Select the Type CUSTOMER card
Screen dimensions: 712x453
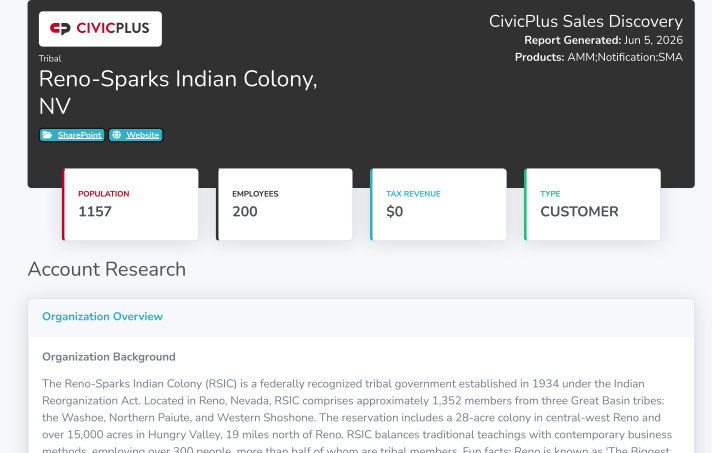pos(592,204)
